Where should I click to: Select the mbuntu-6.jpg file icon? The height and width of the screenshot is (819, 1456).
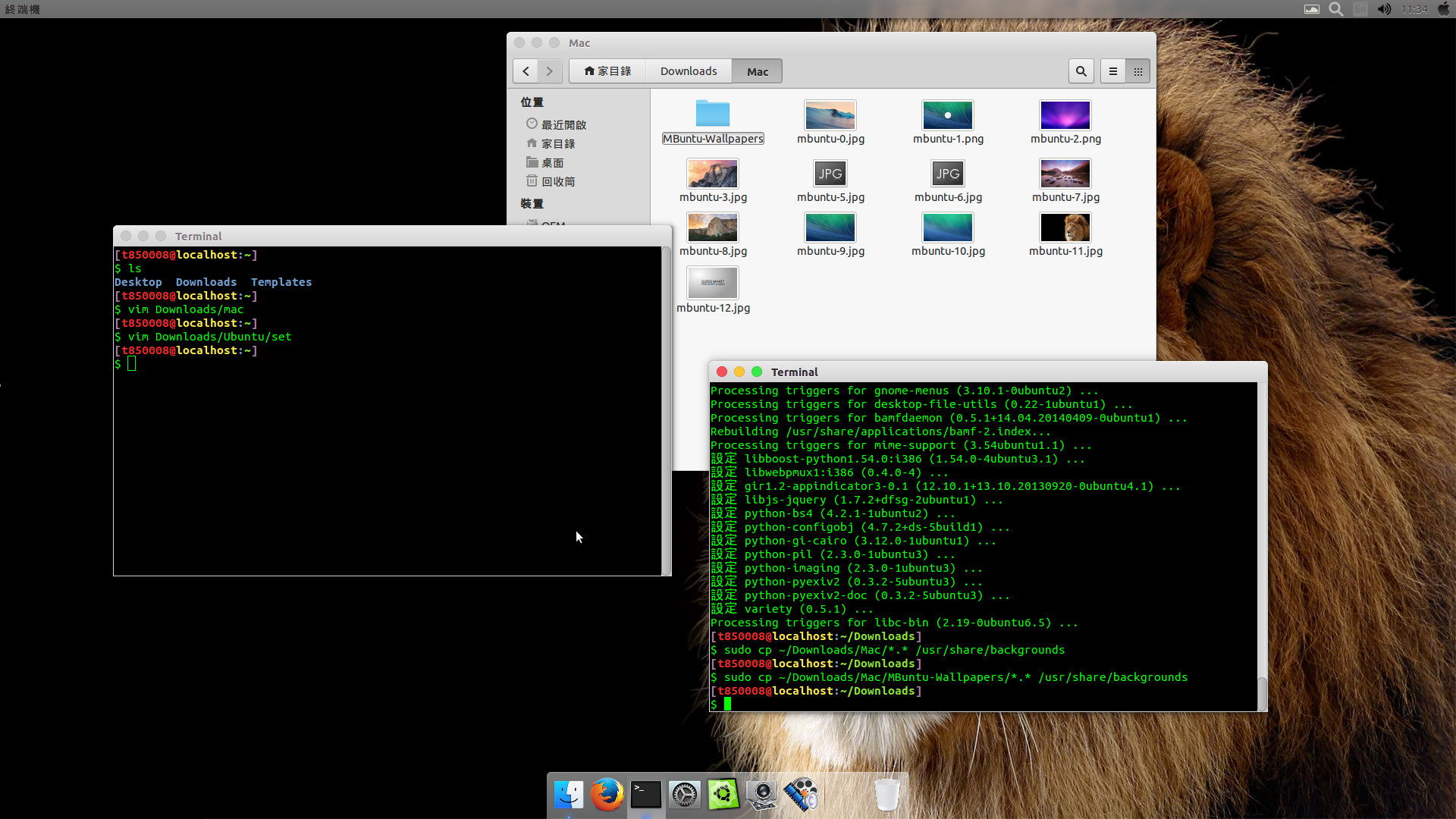tap(948, 174)
